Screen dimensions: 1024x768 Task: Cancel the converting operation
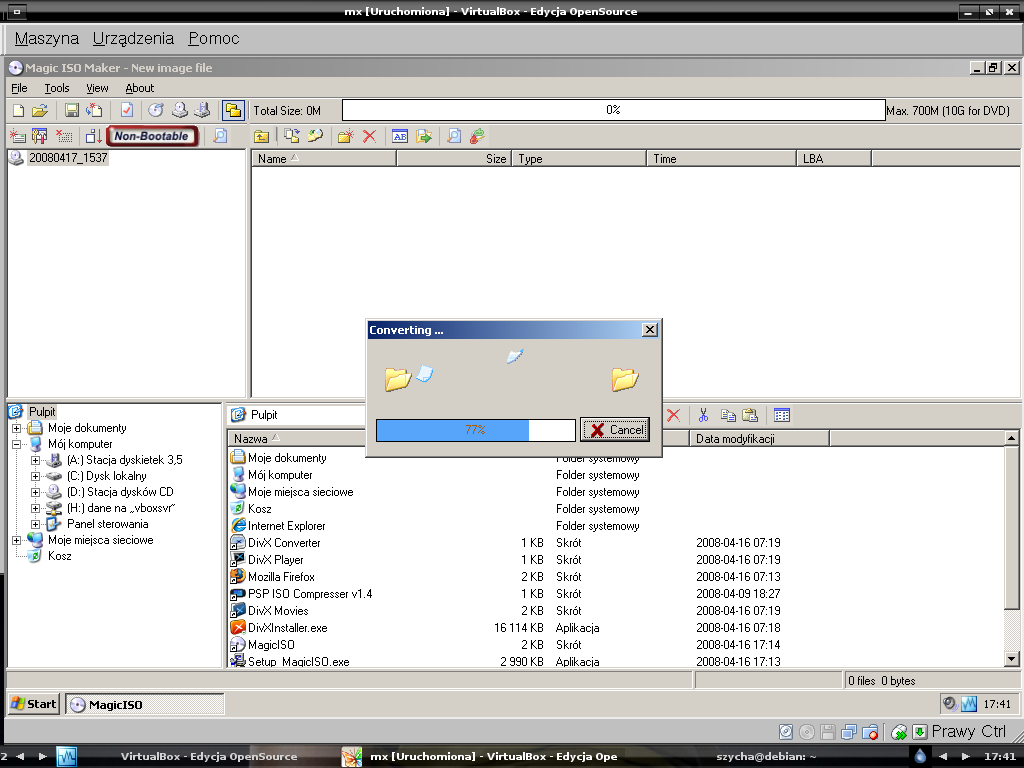(x=615, y=430)
